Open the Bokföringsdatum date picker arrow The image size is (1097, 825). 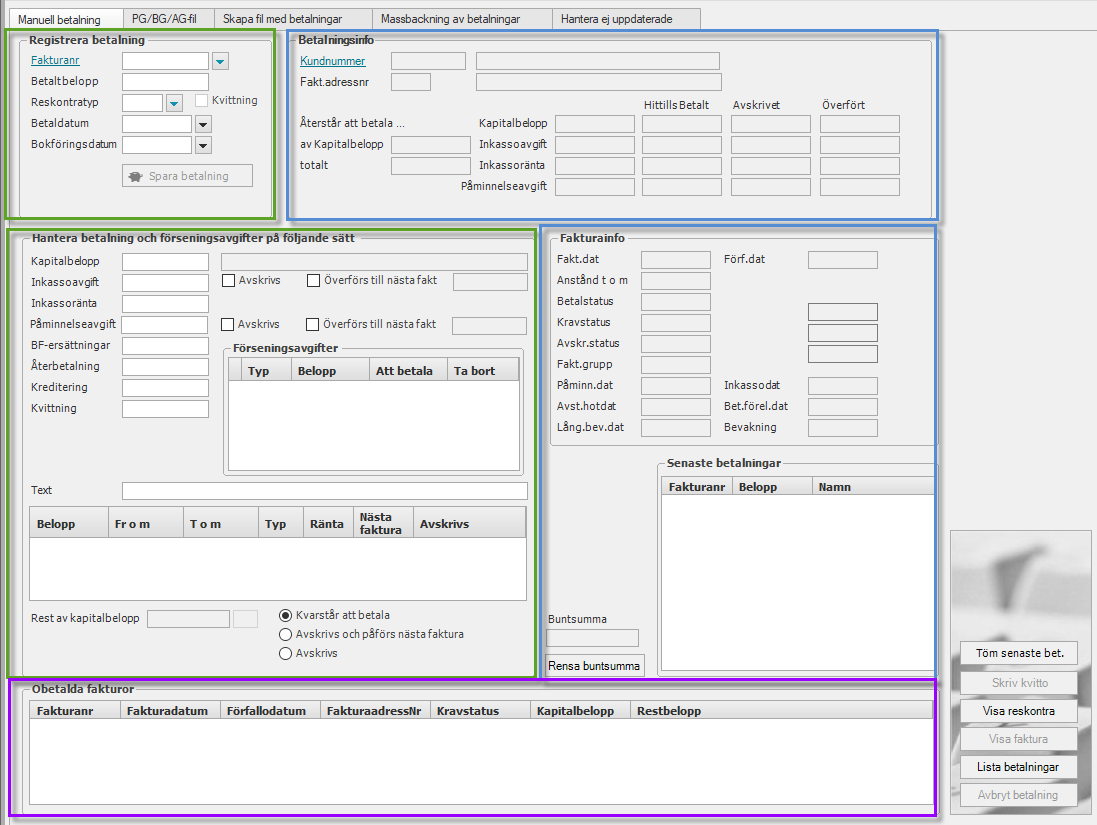pyautogui.click(x=203, y=146)
